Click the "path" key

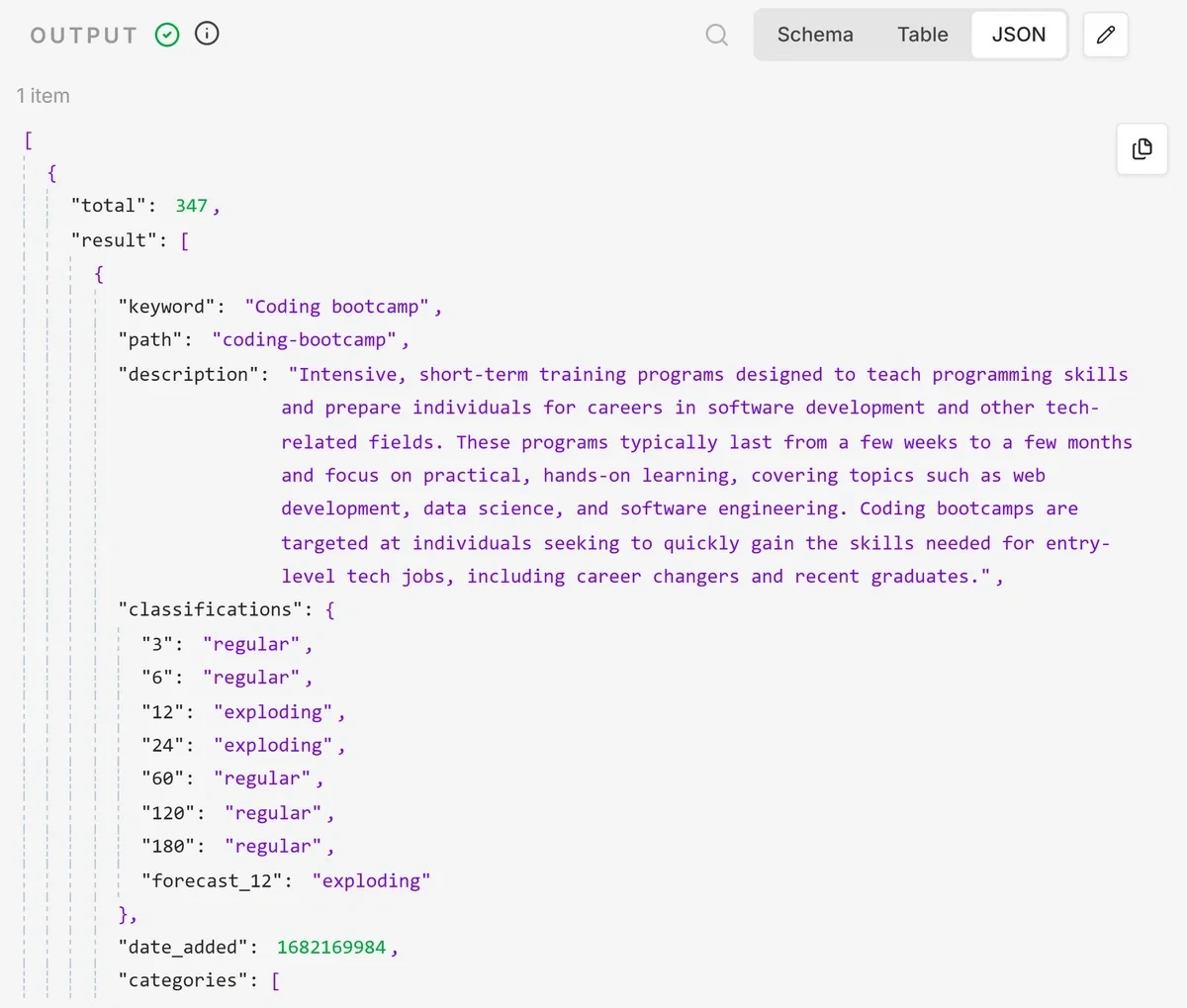(150, 340)
